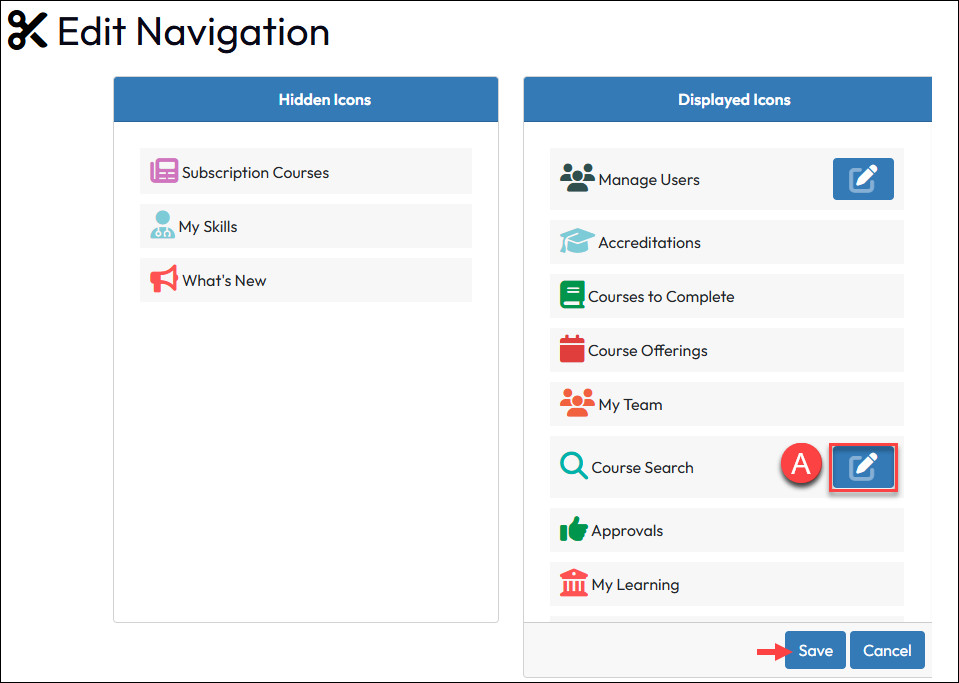The height and width of the screenshot is (683, 959).
Task: Click the Course Search magnifier icon
Action: [x=574, y=466]
